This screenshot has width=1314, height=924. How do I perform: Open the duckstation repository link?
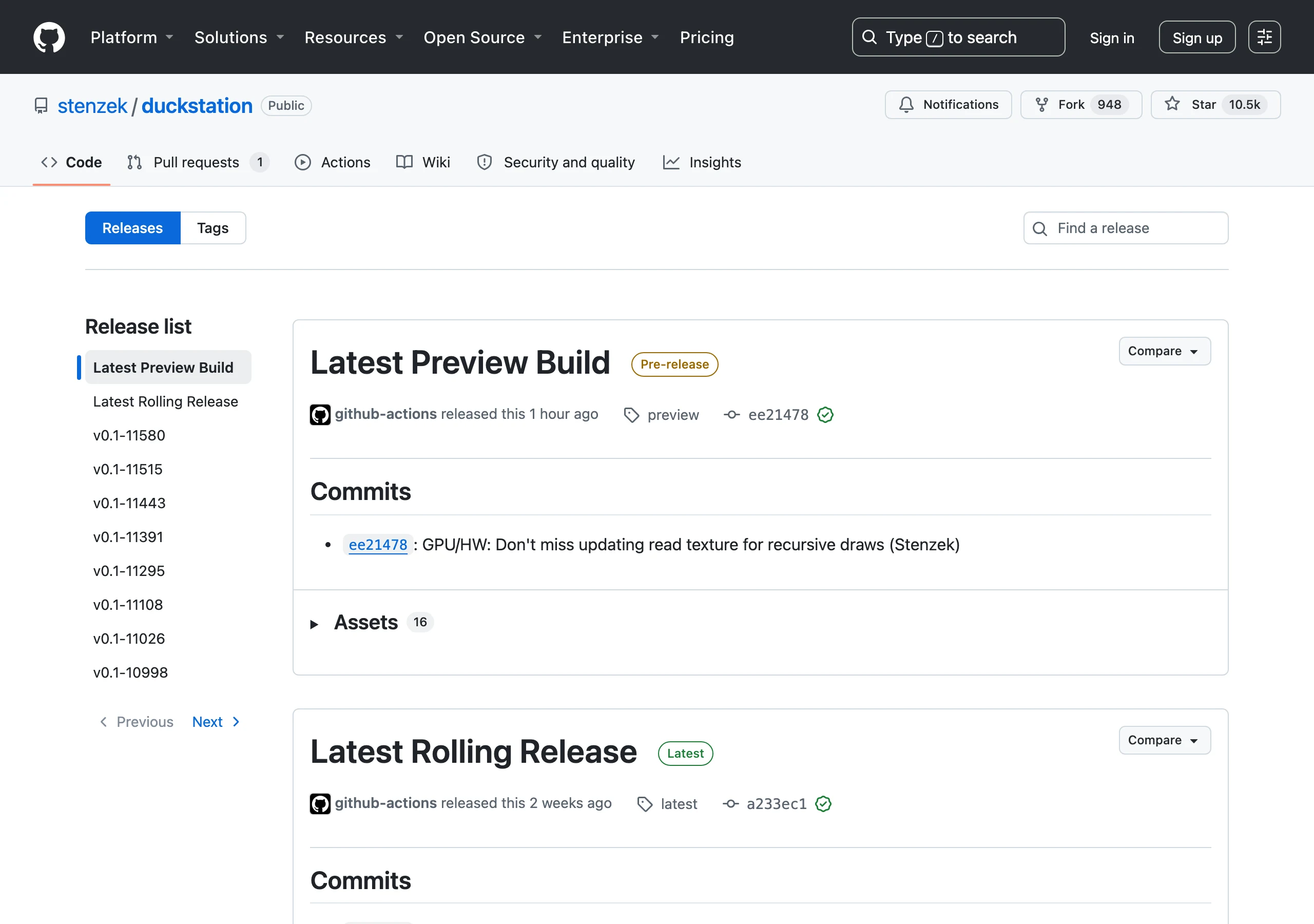pyautogui.click(x=197, y=106)
